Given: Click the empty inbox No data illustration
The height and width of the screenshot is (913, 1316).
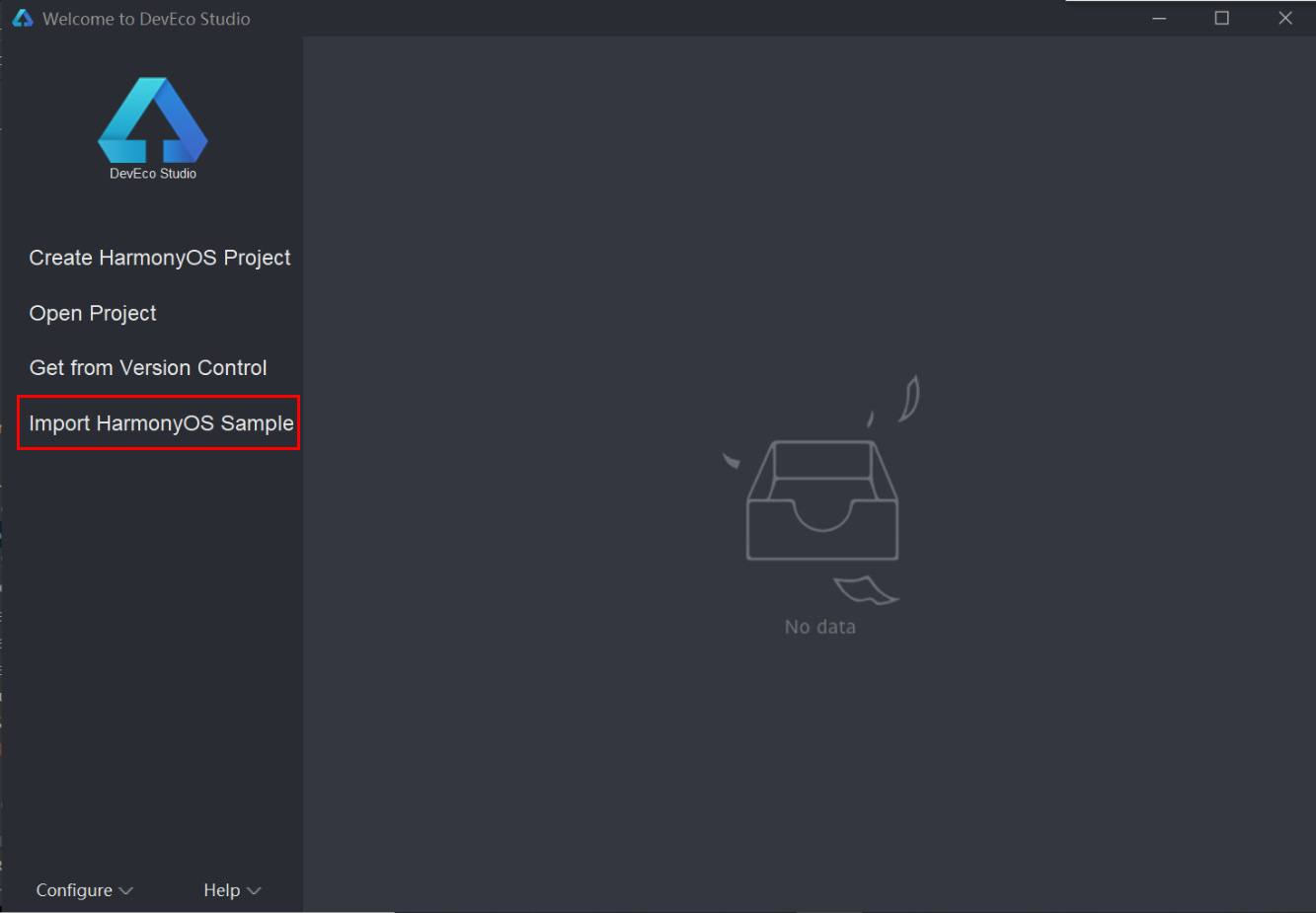Looking at the screenshot, I should click(x=821, y=491).
